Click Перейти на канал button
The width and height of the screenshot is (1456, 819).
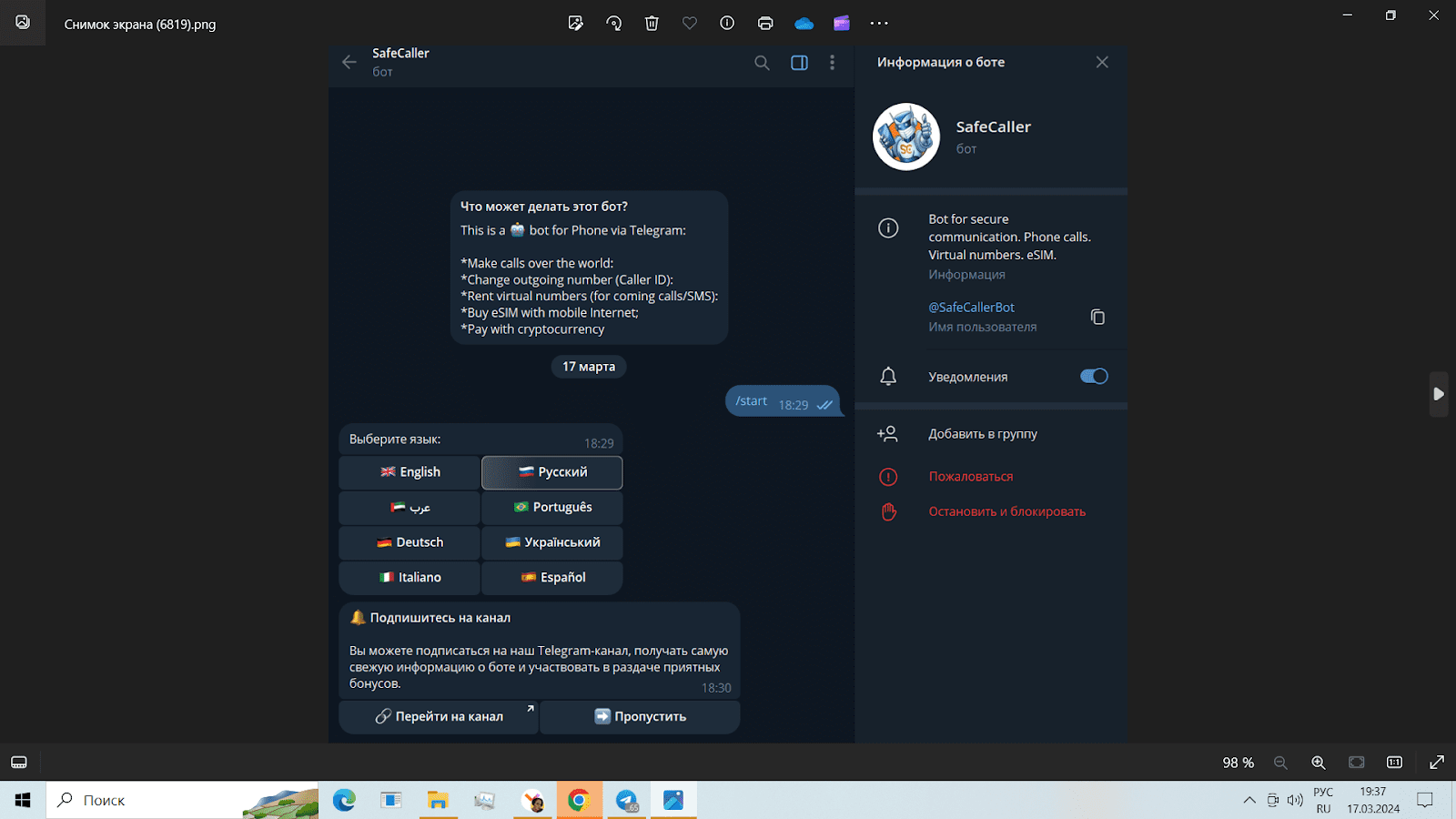(439, 716)
